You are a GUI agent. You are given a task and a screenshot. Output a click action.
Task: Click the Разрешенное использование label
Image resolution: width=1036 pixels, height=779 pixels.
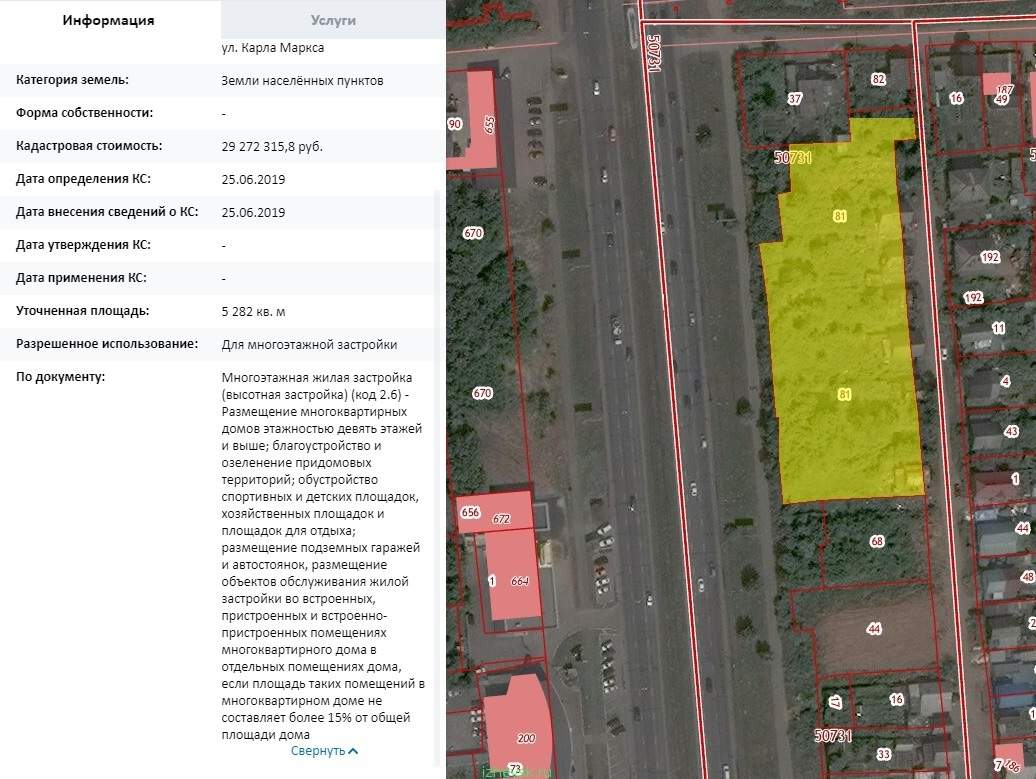[106, 344]
